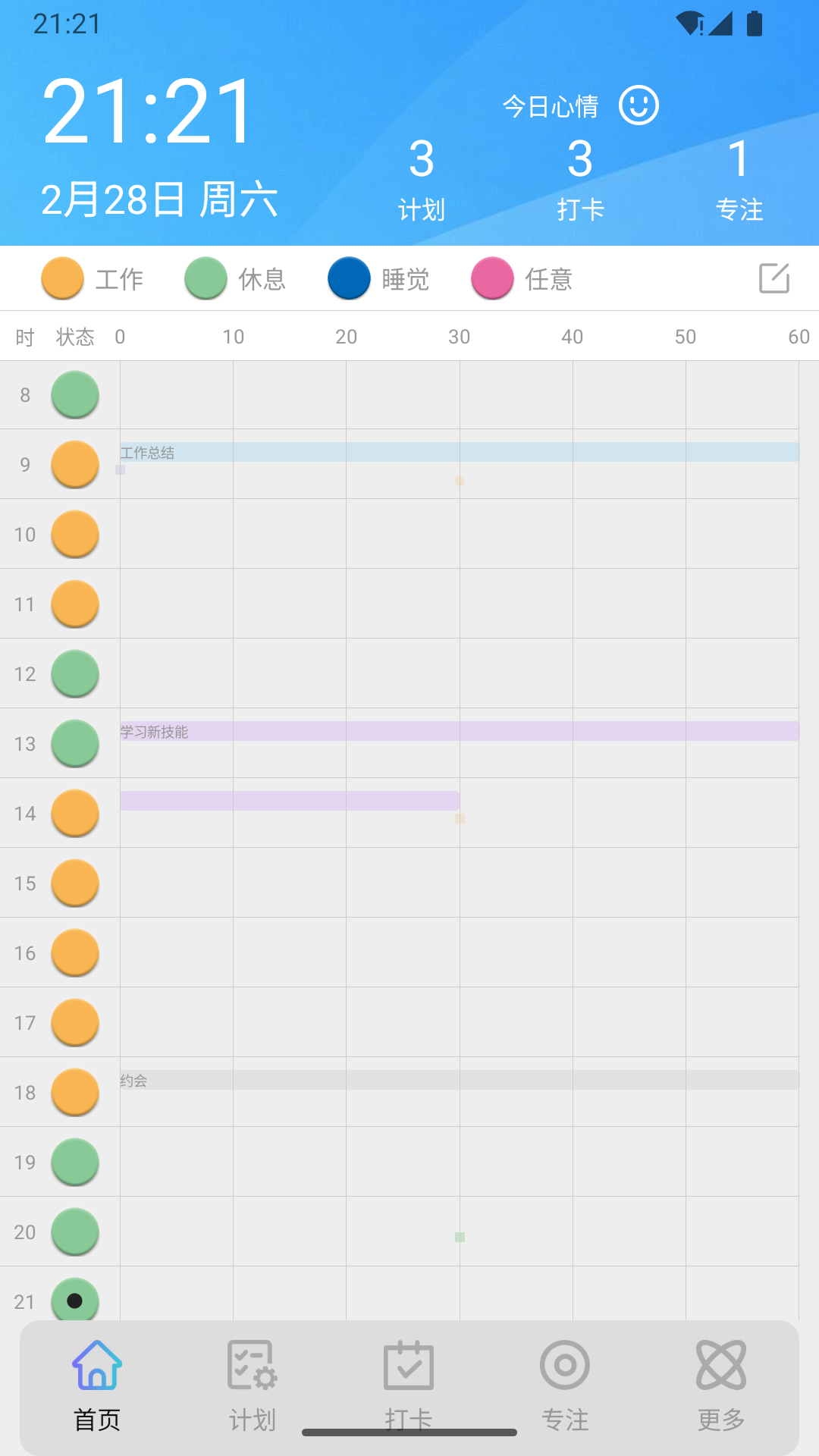Choose the blue 睡觉 status color
This screenshot has height=1456, width=819.
coord(349,278)
